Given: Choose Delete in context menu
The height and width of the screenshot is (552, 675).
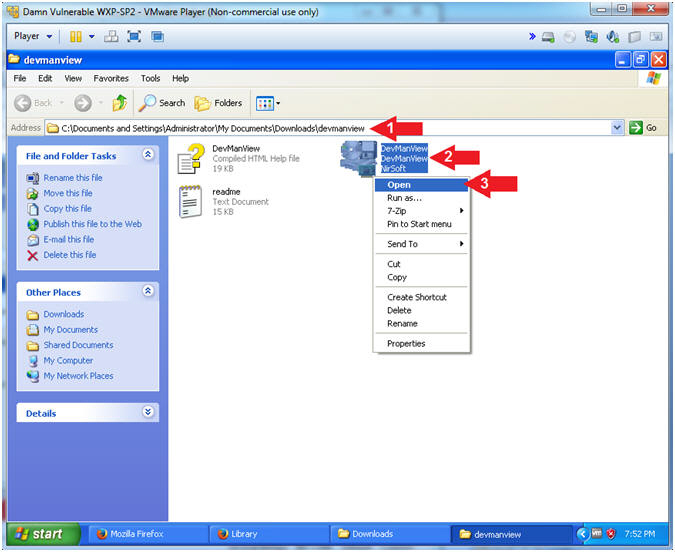Looking at the screenshot, I should pyautogui.click(x=421, y=310).
